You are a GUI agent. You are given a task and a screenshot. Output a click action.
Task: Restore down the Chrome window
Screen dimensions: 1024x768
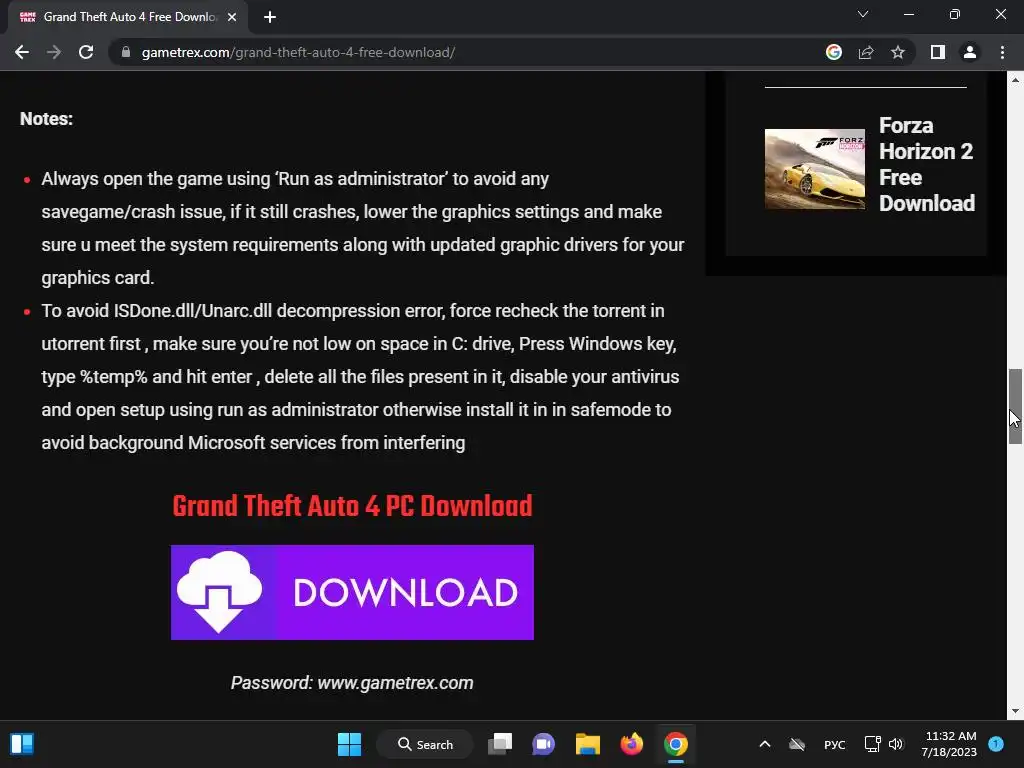click(955, 14)
